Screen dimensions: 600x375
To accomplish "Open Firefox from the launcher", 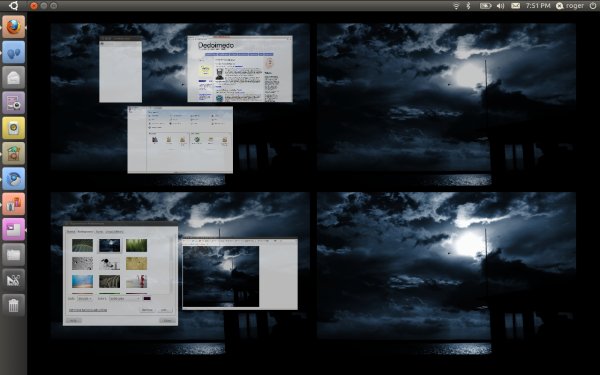I will point(13,27).
